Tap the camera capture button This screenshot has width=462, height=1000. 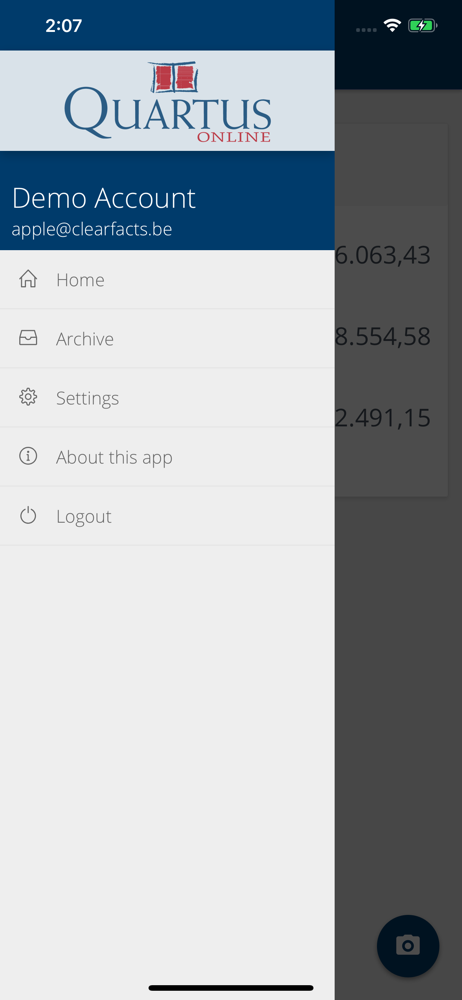point(408,945)
